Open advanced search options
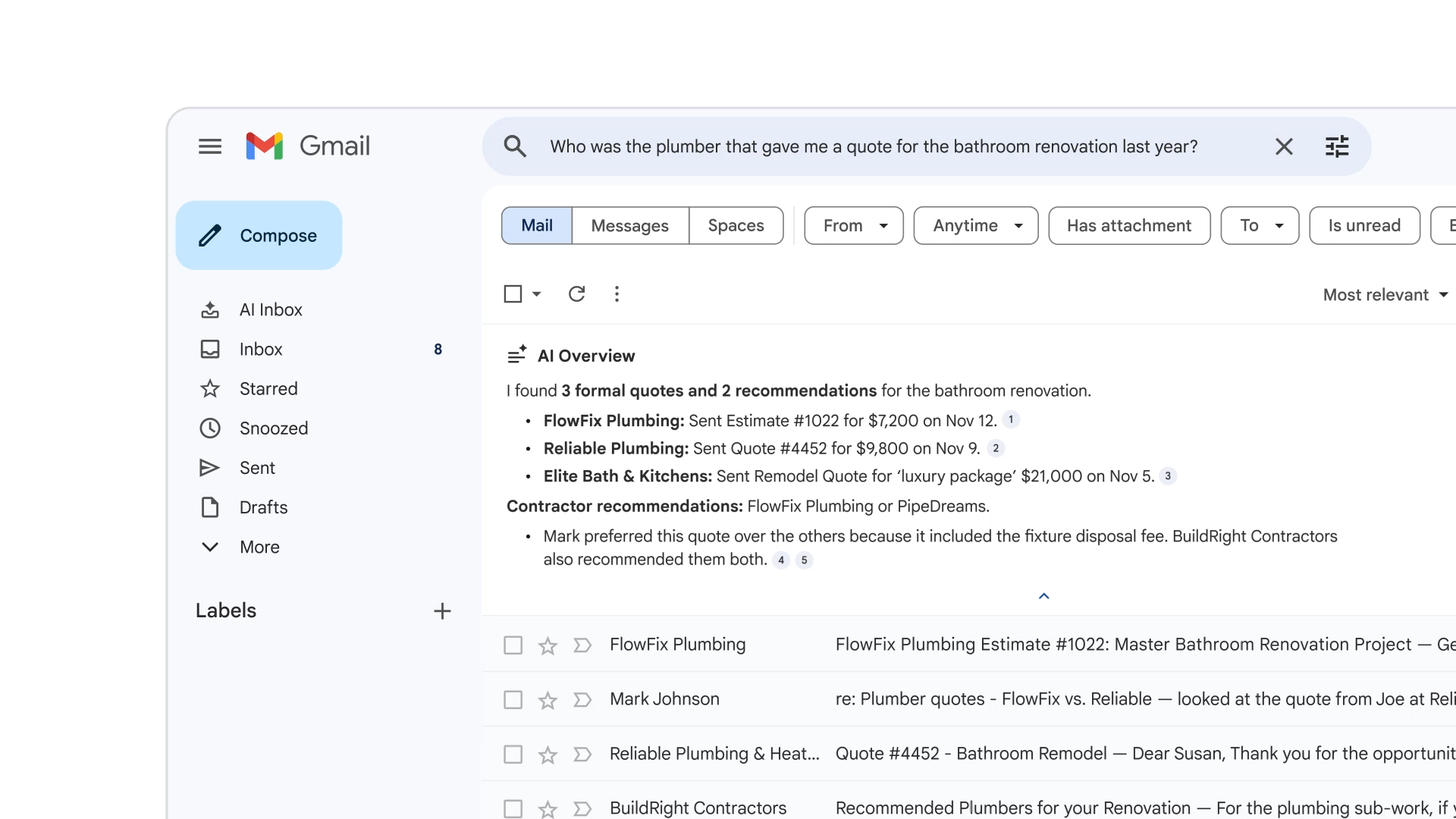The width and height of the screenshot is (1456, 819). pos(1337,146)
